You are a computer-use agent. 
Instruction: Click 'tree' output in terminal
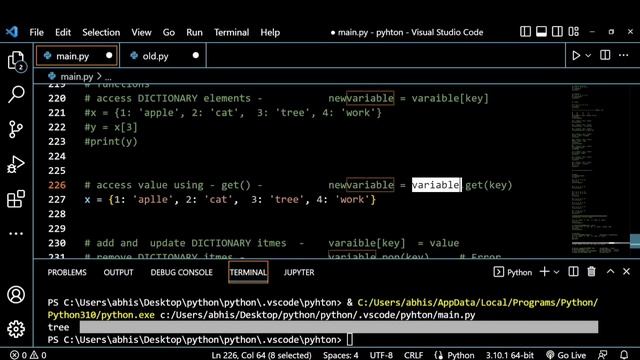tap(58, 327)
